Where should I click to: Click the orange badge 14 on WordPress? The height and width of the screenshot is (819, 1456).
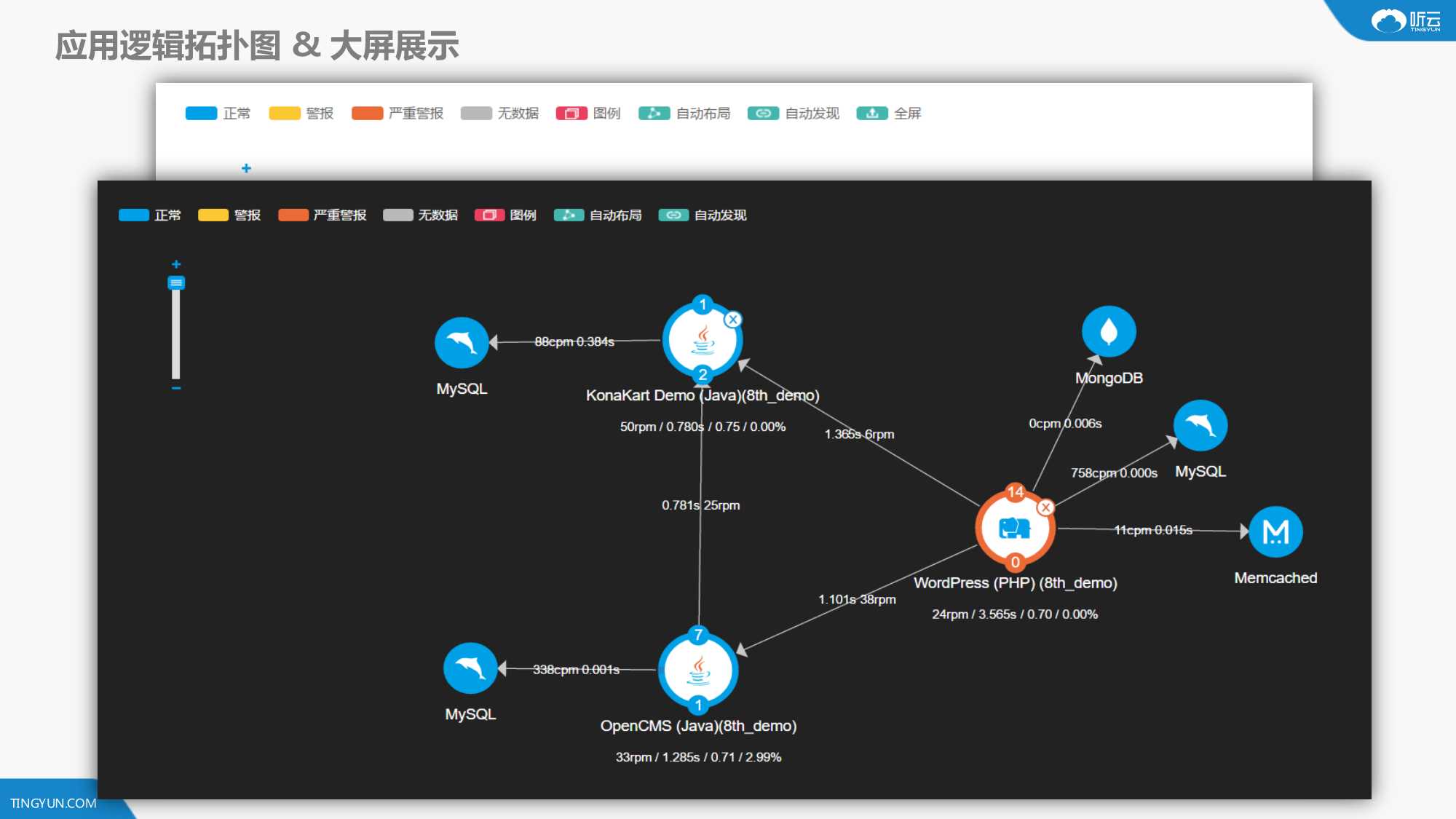[1015, 492]
